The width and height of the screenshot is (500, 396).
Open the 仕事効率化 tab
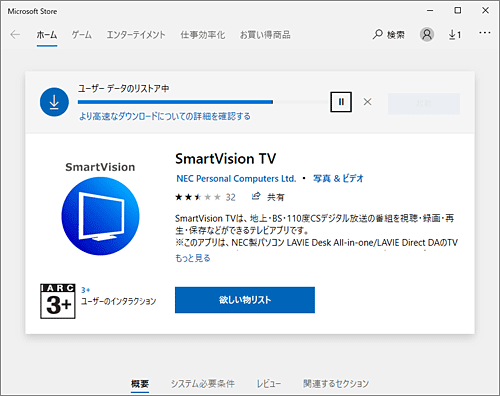[x=203, y=35]
